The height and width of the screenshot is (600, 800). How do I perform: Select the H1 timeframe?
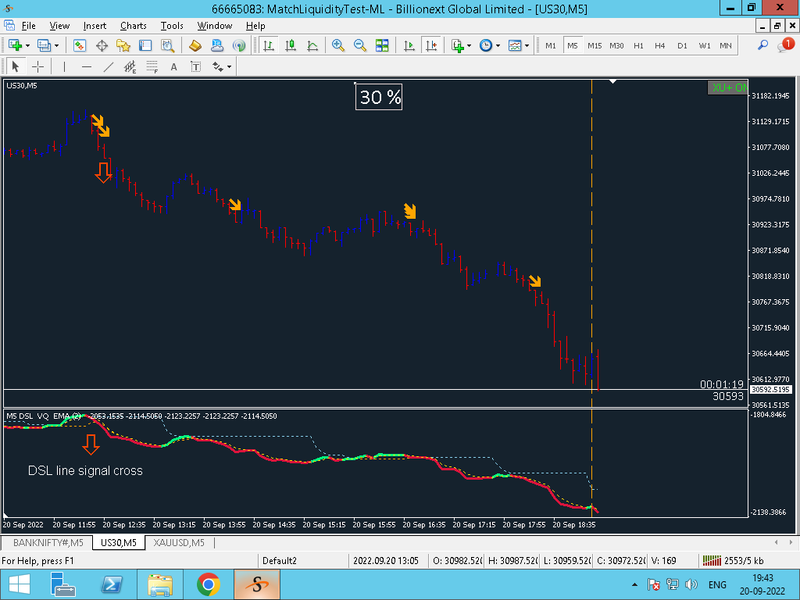[638, 45]
